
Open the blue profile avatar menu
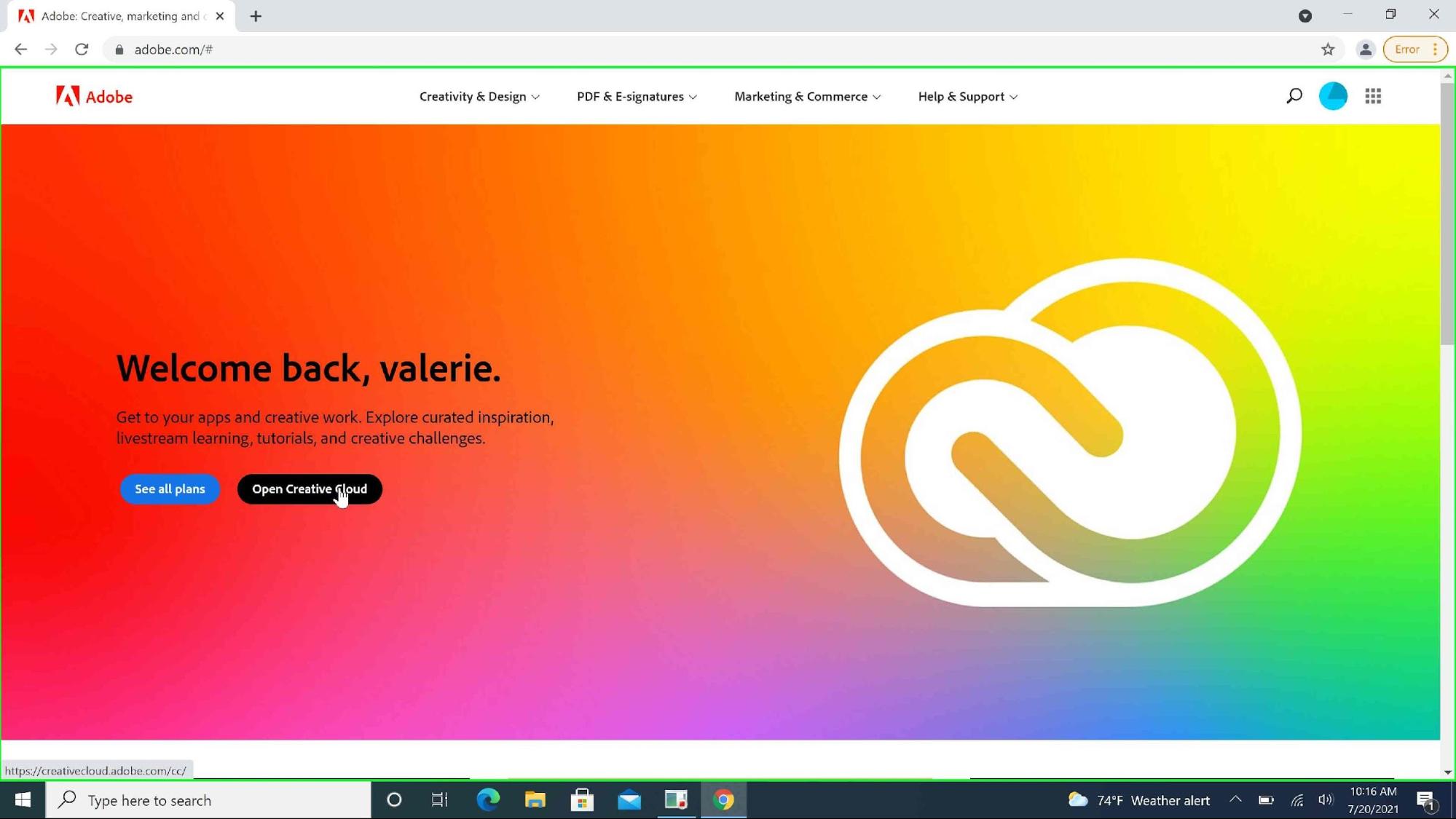click(1333, 96)
